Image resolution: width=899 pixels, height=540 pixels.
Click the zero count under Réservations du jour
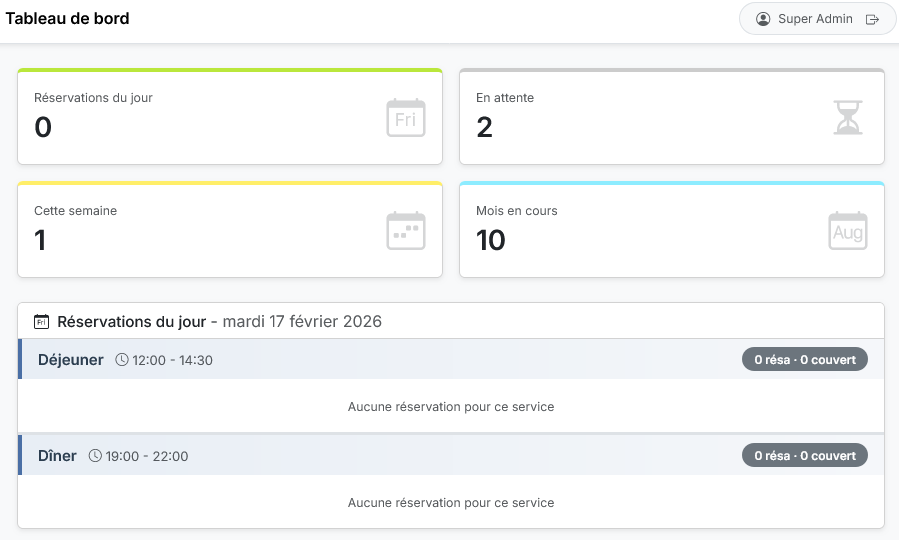tap(43, 127)
